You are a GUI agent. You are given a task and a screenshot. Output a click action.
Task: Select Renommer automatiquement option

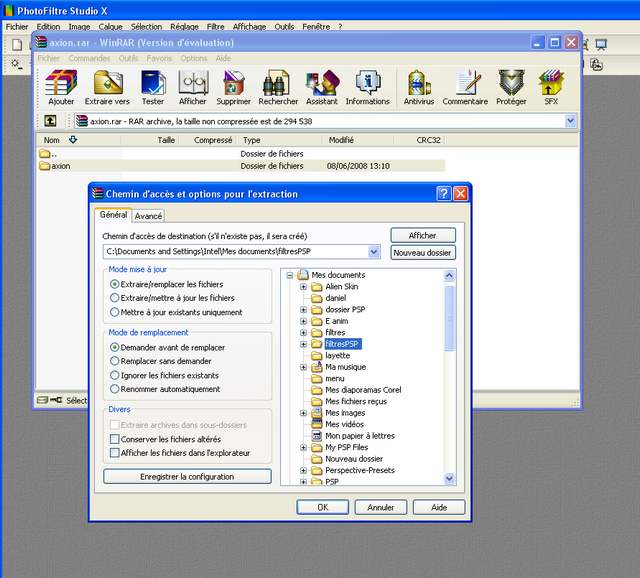(x=115, y=389)
